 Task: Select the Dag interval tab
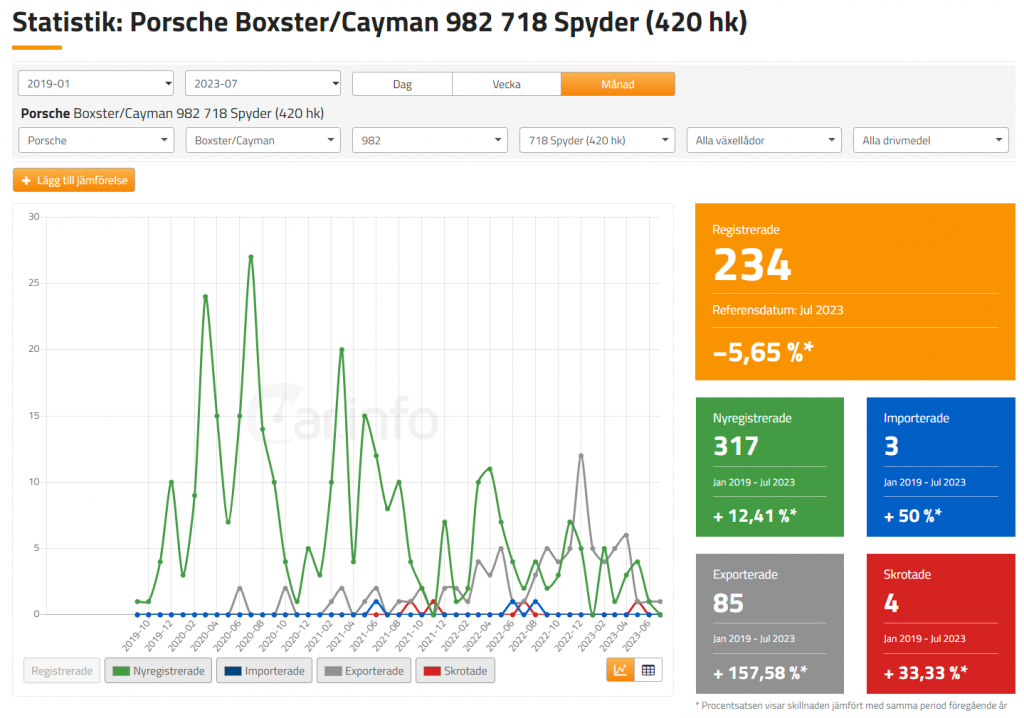pos(402,84)
